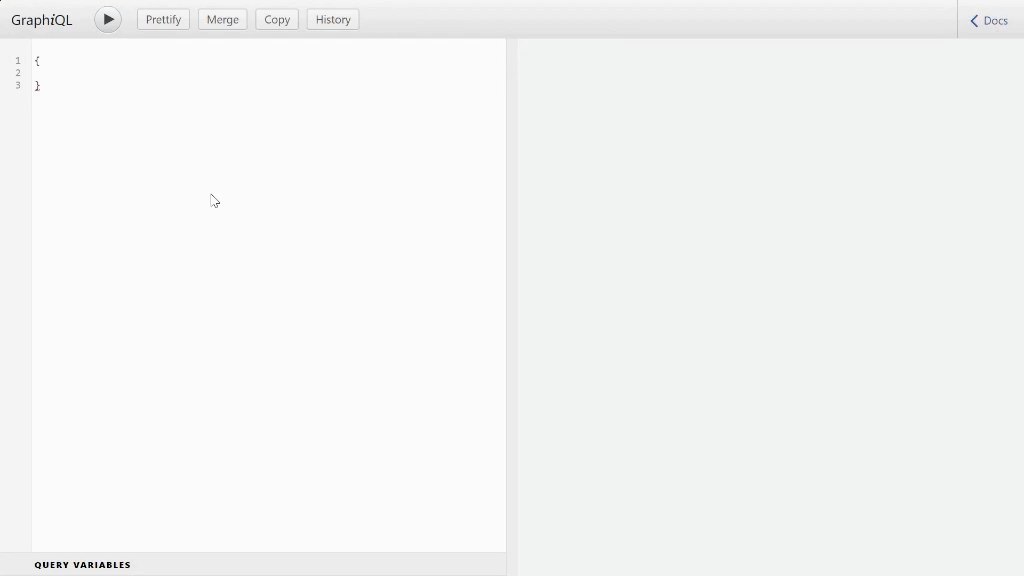Run the query with the play button

108,20
